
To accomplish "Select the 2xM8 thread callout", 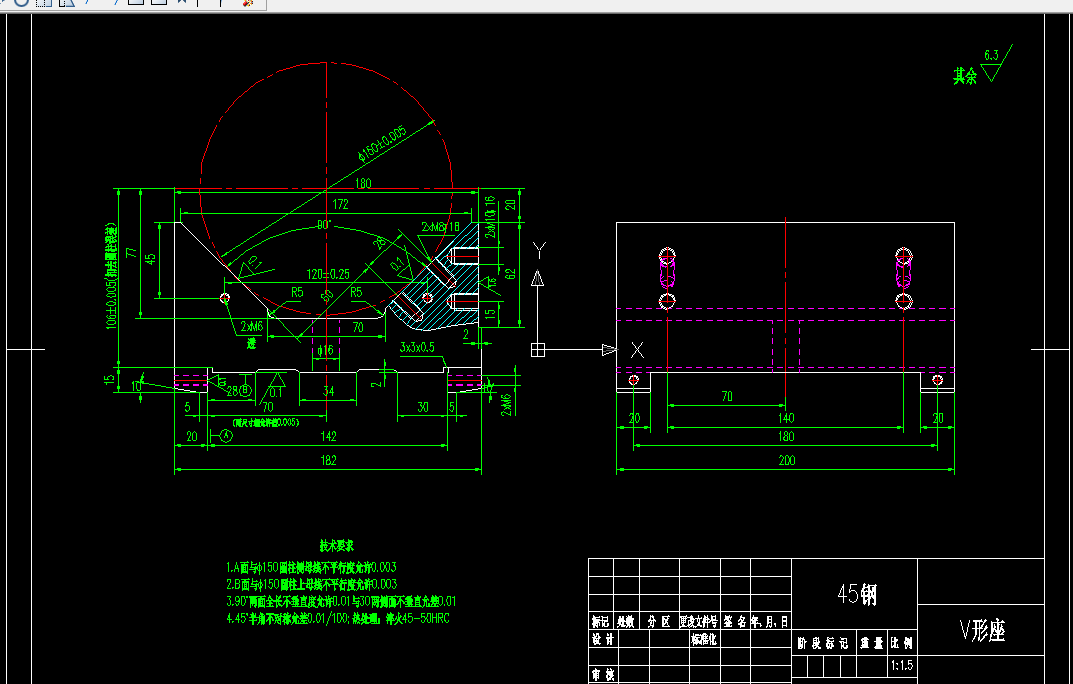I will (x=440, y=226).
